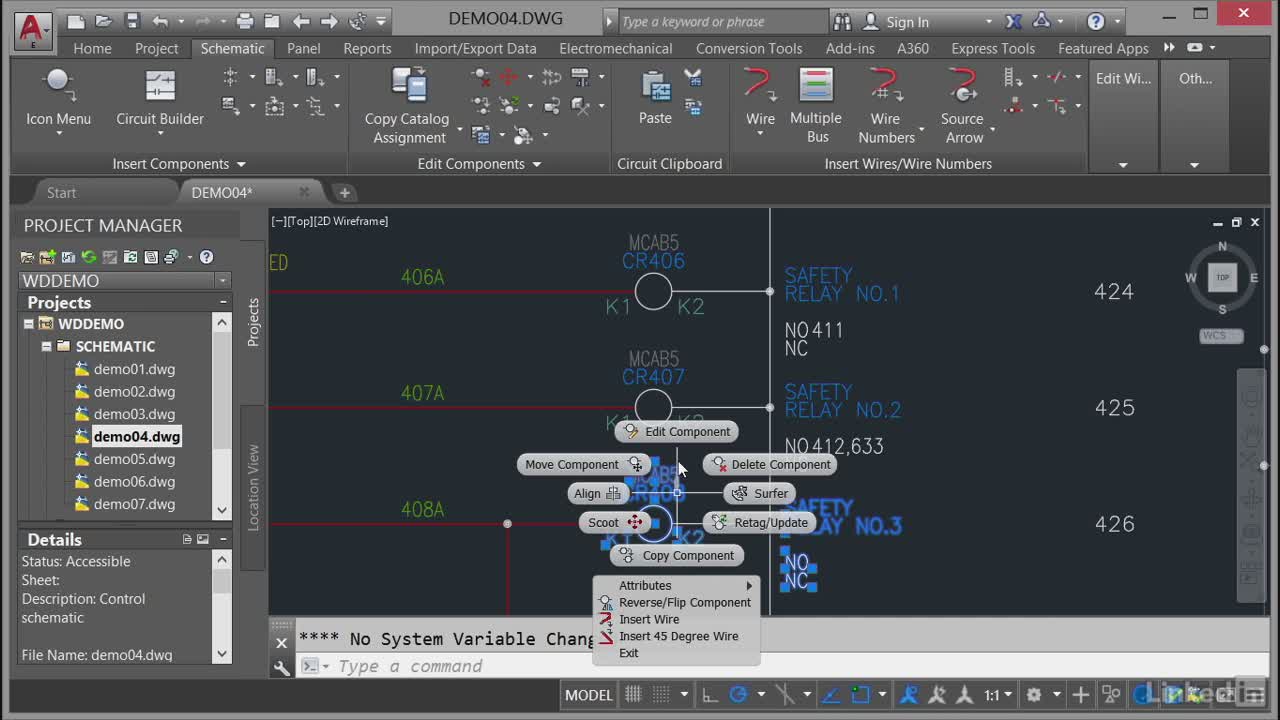The width and height of the screenshot is (1280, 720).
Task: Click Move Component in marking menu
Action: [583, 464]
